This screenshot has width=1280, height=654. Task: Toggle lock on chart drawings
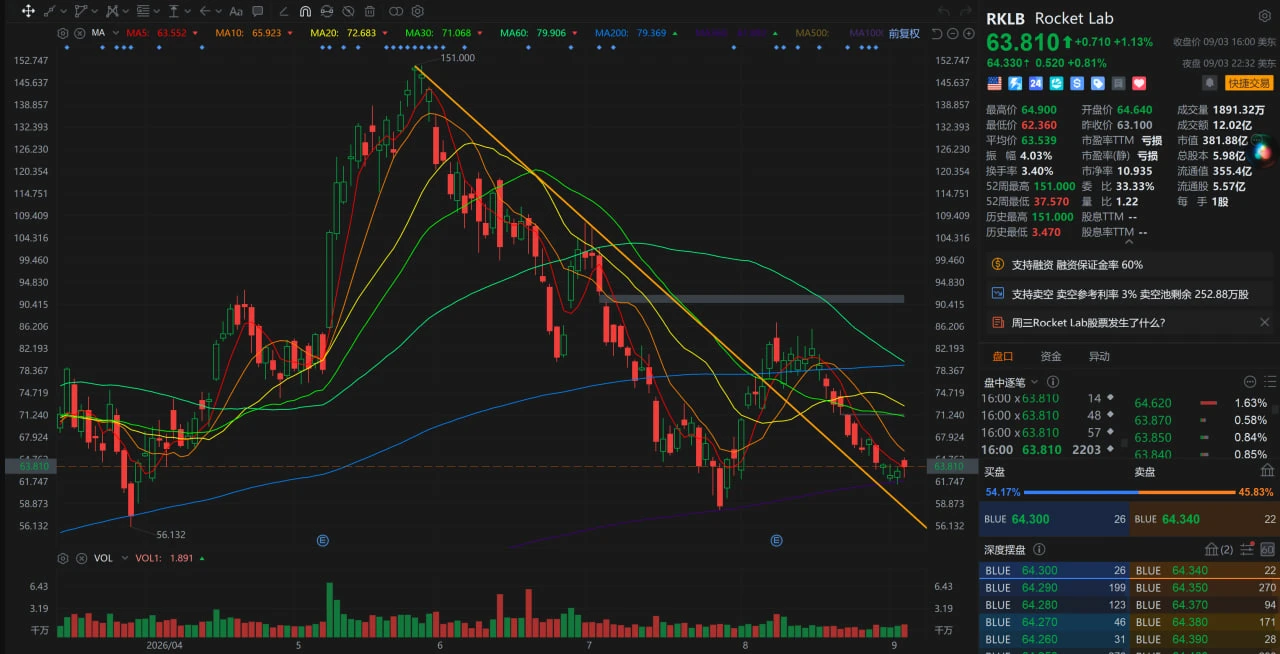point(327,11)
